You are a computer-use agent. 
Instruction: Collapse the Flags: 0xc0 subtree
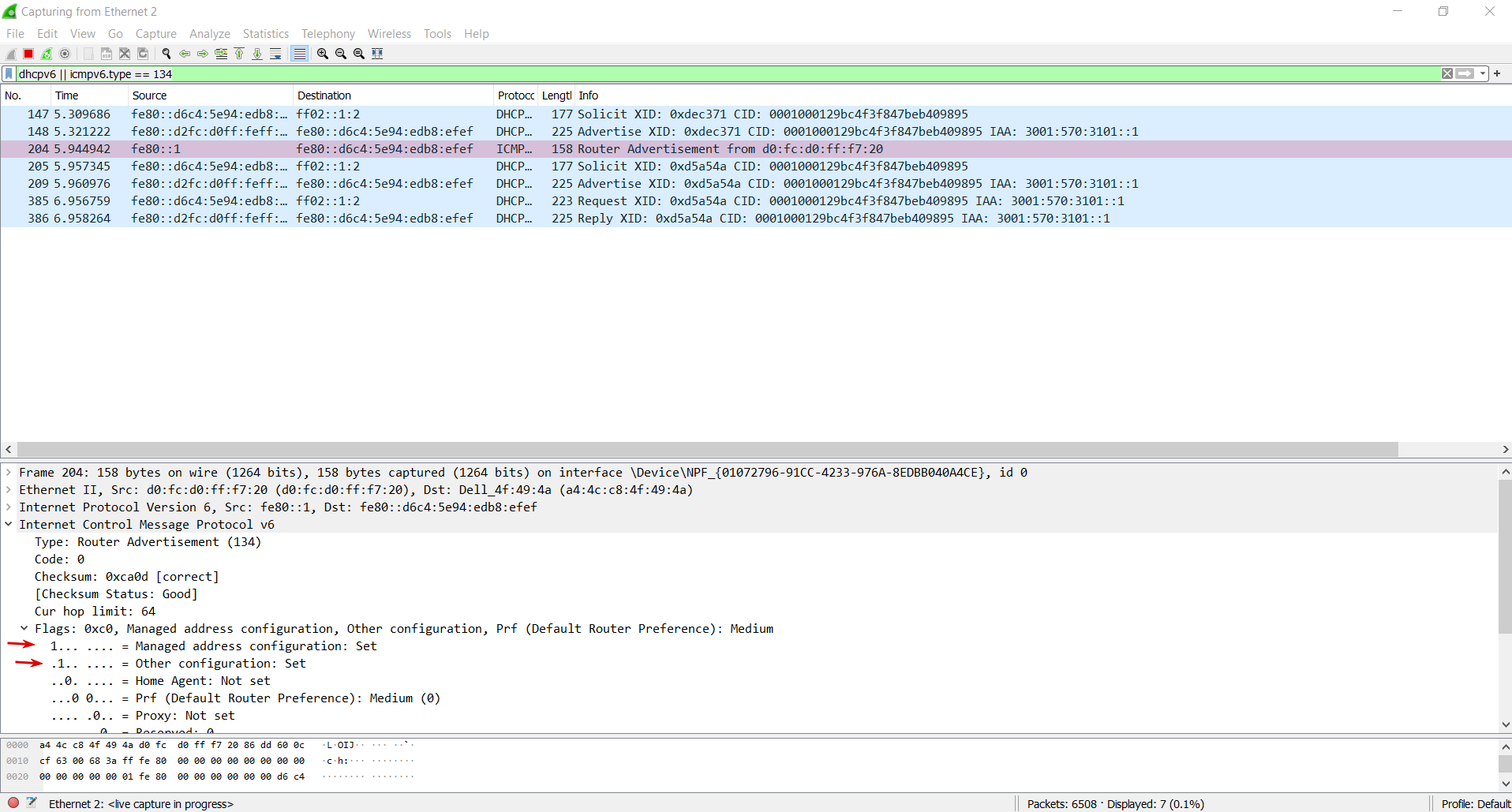pyautogui.click(x=24, y=629)
